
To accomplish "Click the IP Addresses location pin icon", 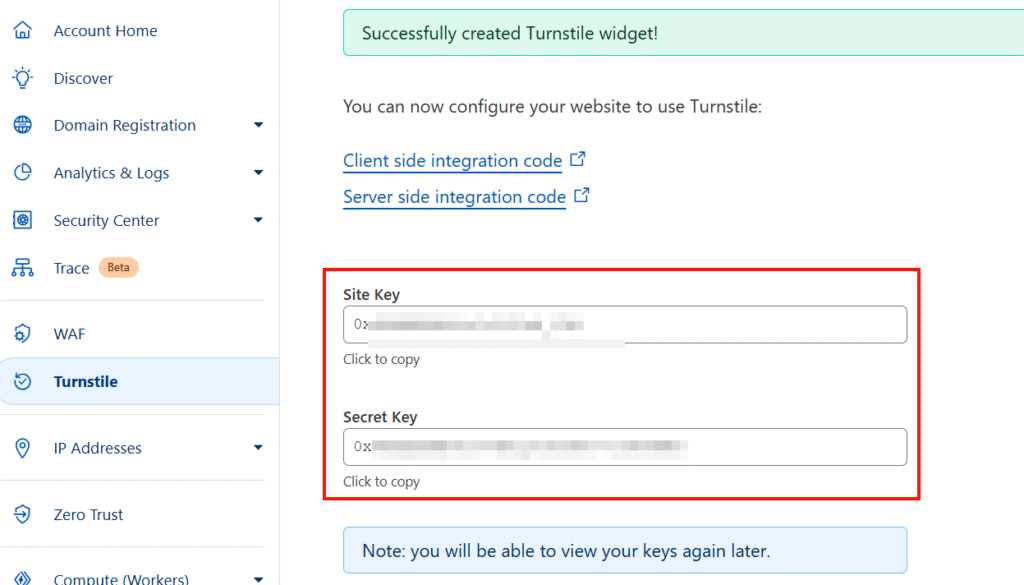I will click(x=22, y=448).
